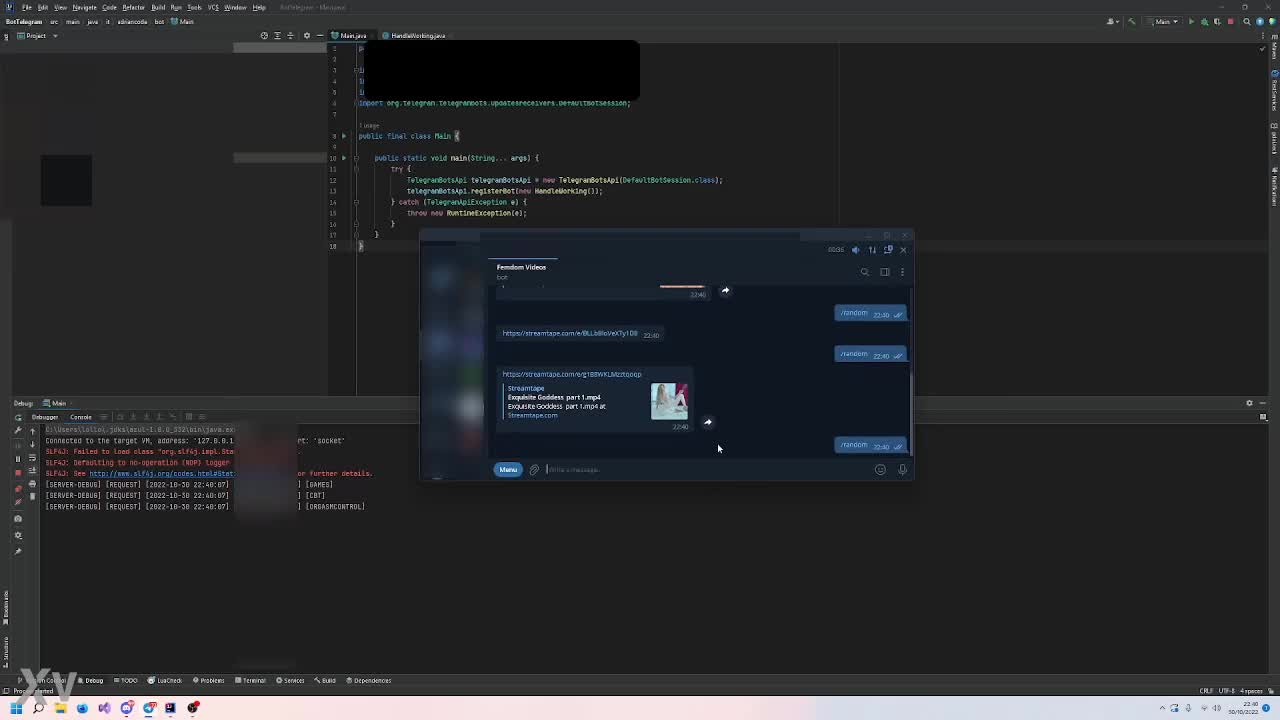Toggle Telegram's right side panel icon
The height and width of the screenshot is (720, 1280).
click(x=885, y=272)
